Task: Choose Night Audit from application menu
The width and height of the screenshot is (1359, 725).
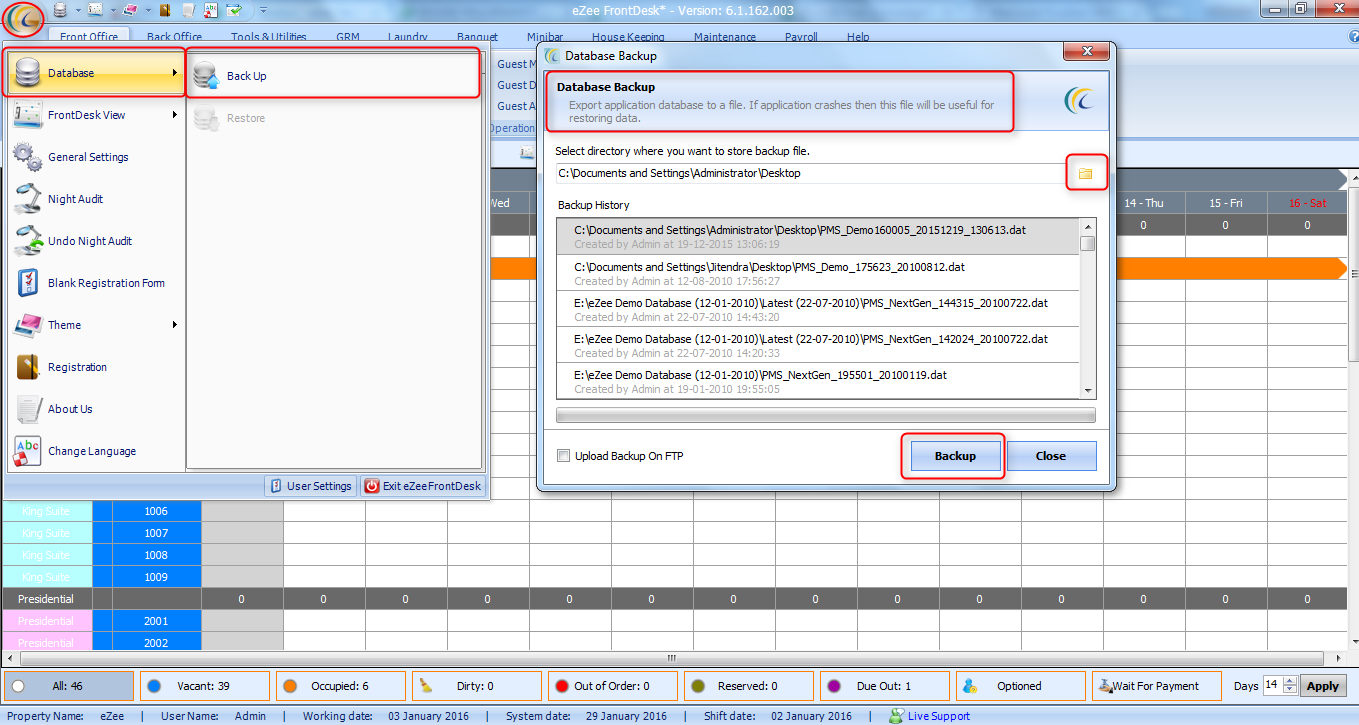Action: tap(95, 199)
